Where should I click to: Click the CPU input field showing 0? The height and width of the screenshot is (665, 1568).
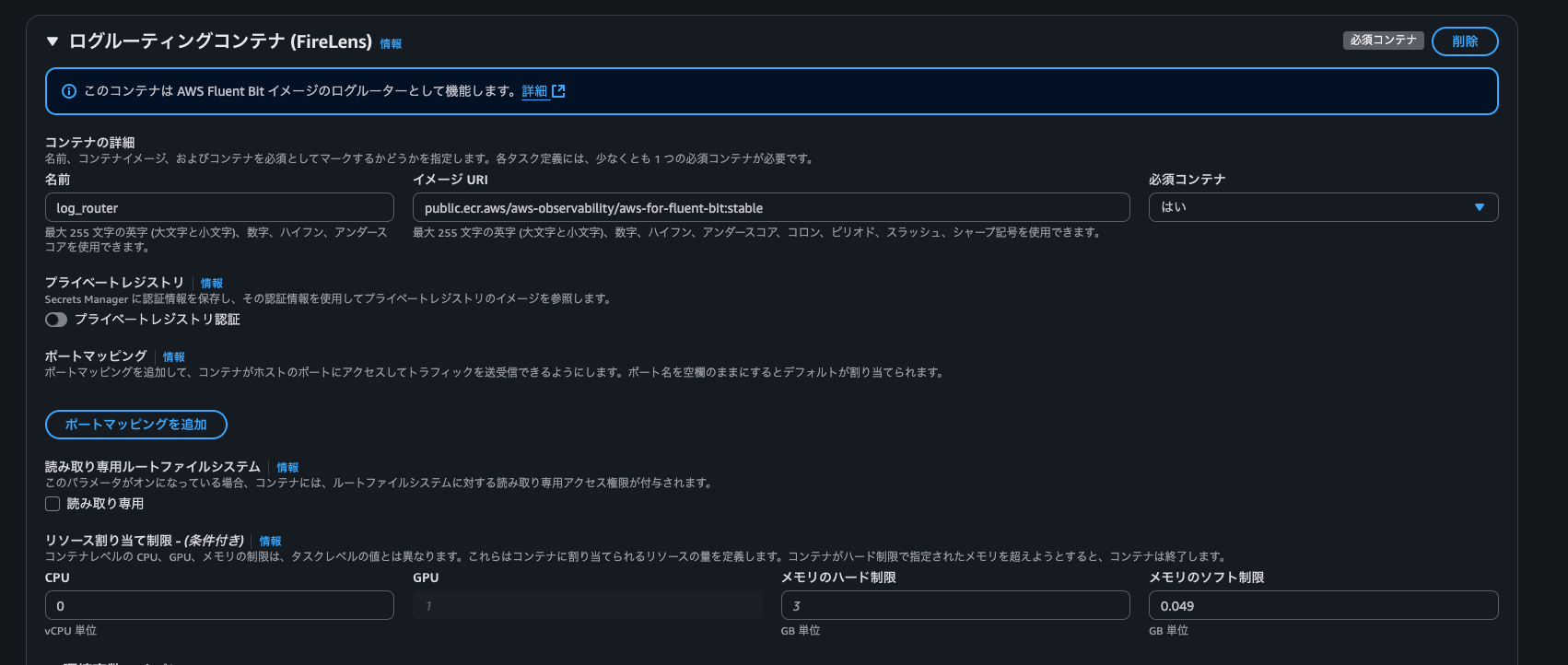tap(219, 605)
